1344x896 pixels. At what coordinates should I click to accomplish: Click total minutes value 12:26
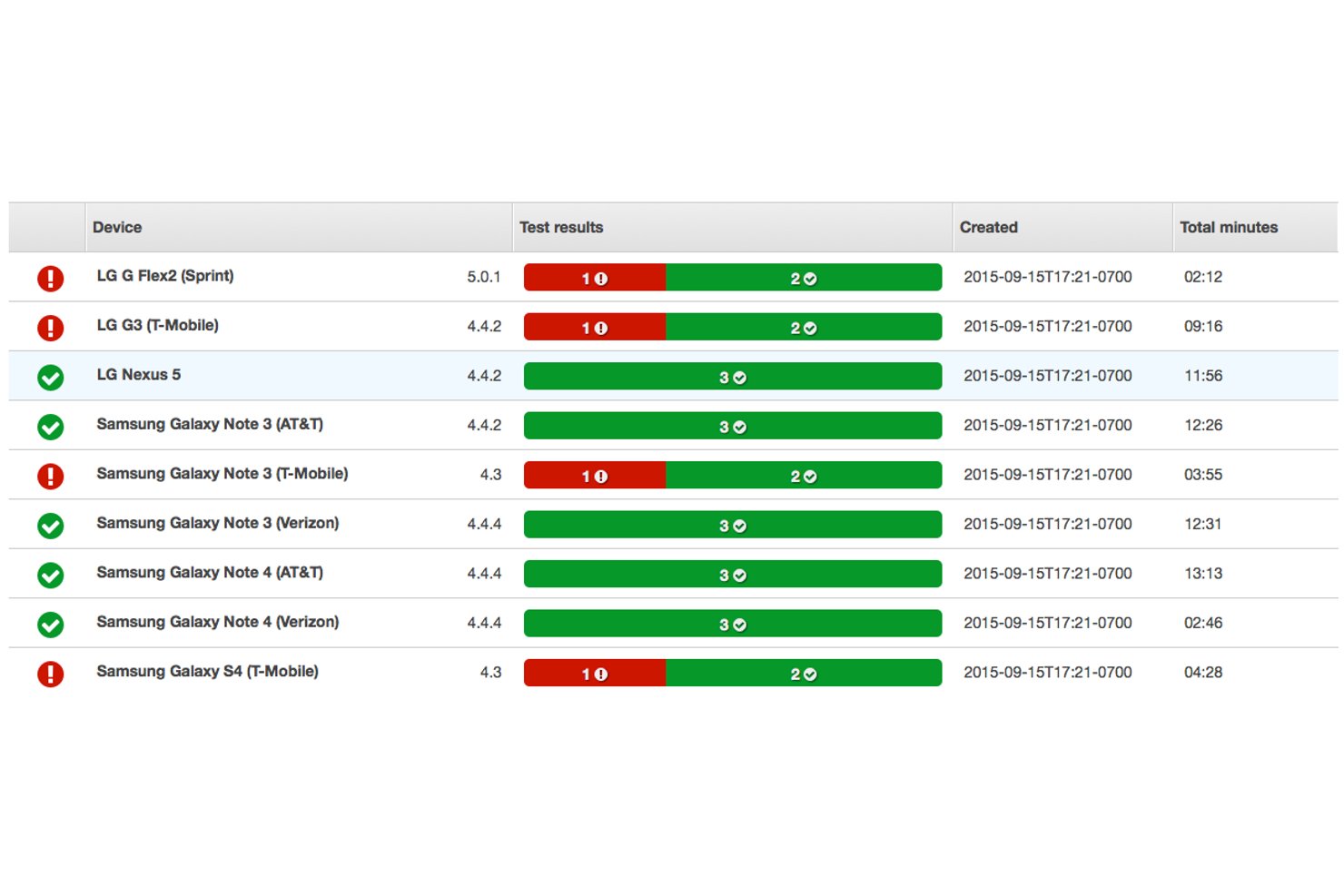(x=1203, y=425)
